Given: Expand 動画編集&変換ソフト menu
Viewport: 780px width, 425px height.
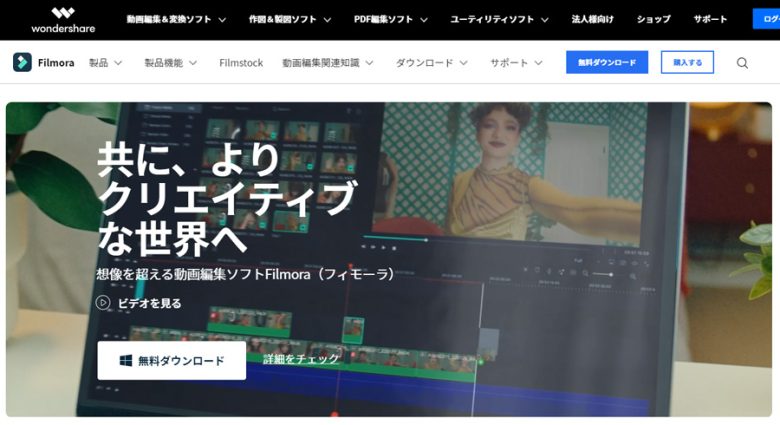Looking at the screenshot, I should click(x=176, y=19).
